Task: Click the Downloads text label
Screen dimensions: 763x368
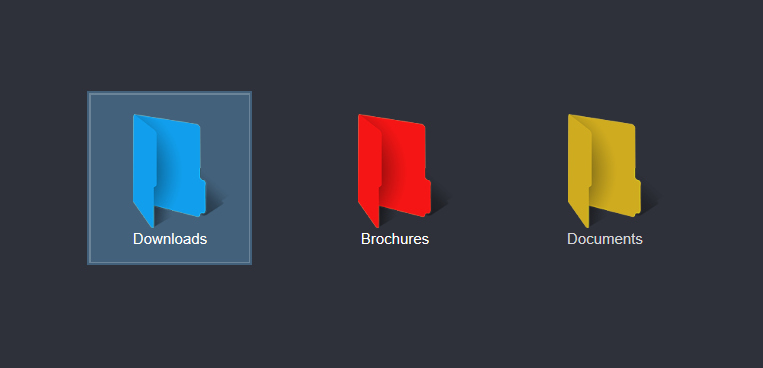Action: pyautogui.click(x=170, y=239)
